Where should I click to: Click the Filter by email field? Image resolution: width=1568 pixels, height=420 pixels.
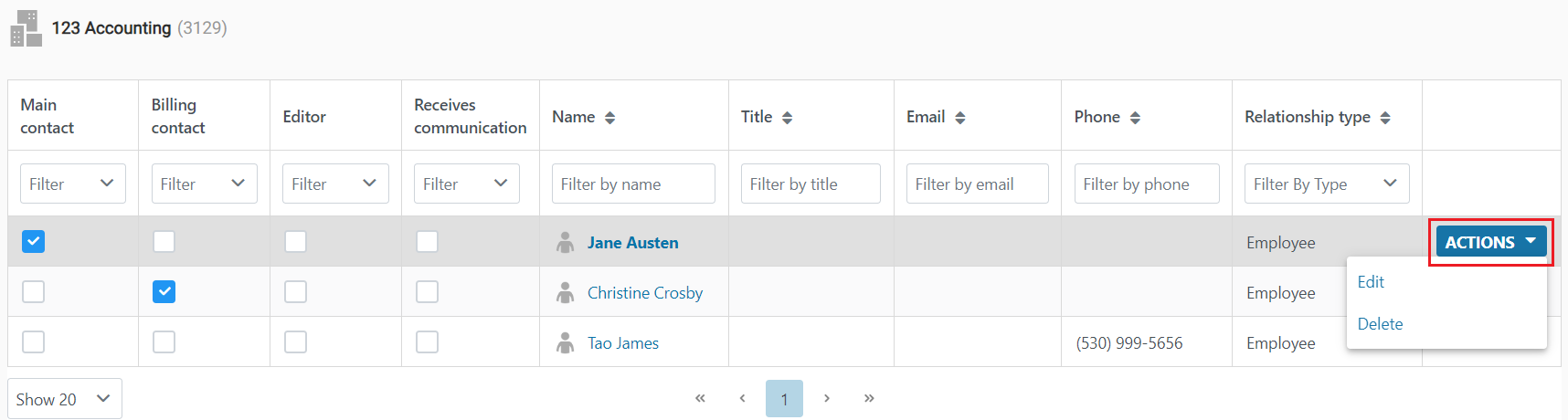click(977, 184)
